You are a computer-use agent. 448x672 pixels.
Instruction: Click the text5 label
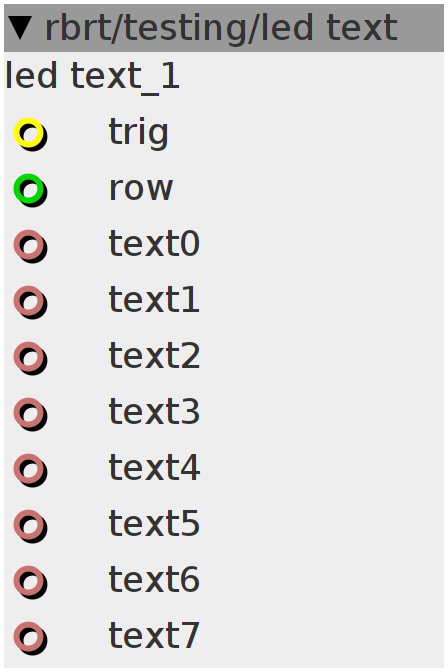[x=154, y=524]
